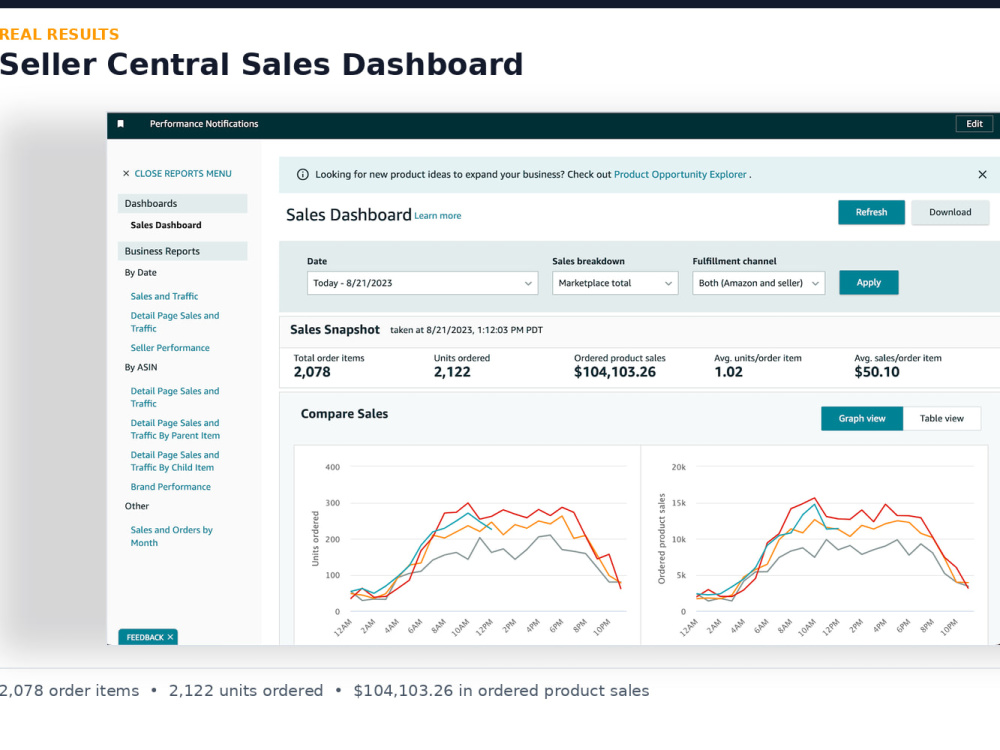Click the bookmark icon beside Performance Notifications

(121, 124)
